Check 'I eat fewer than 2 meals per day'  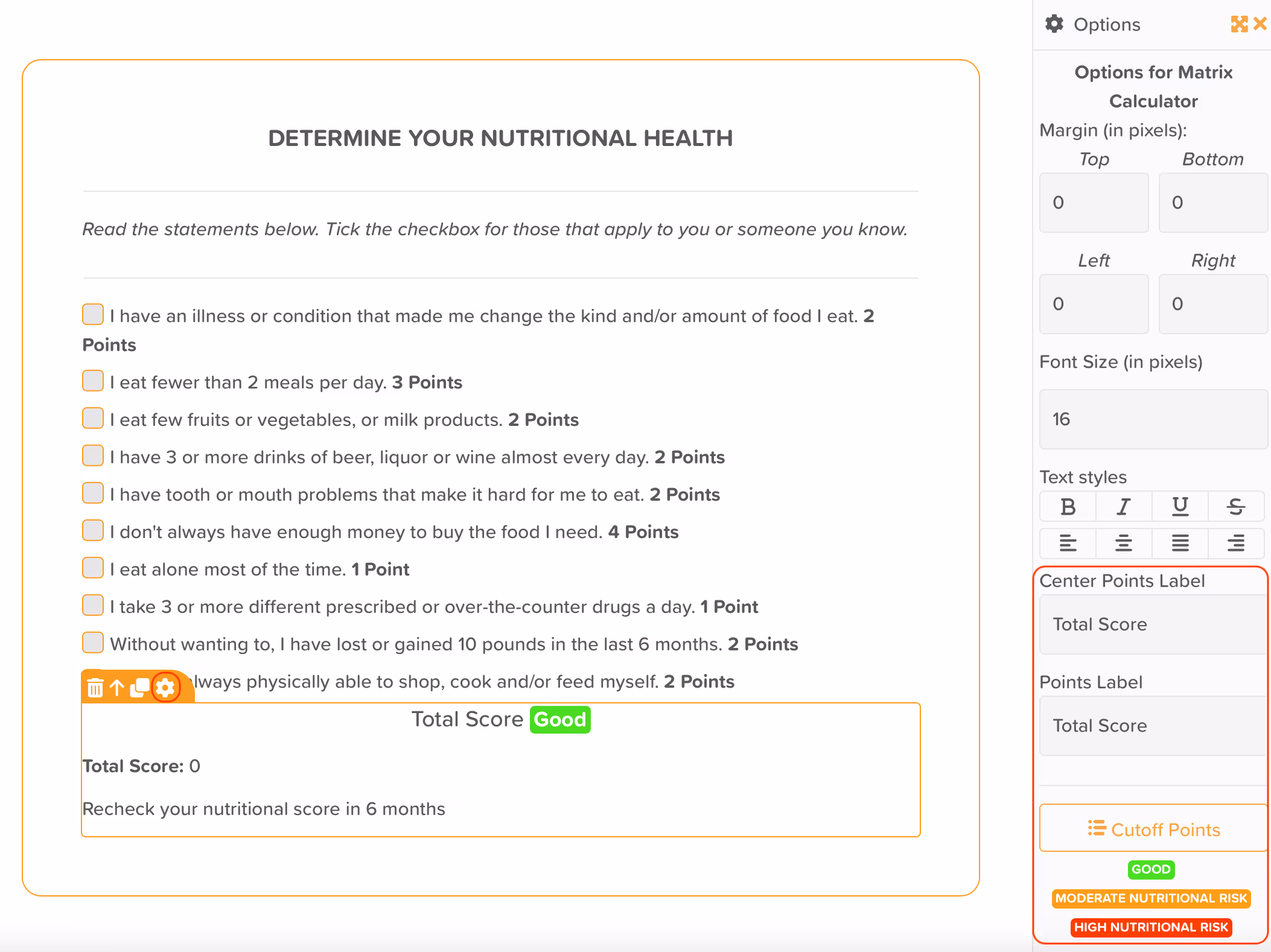(x=93, y=381)
